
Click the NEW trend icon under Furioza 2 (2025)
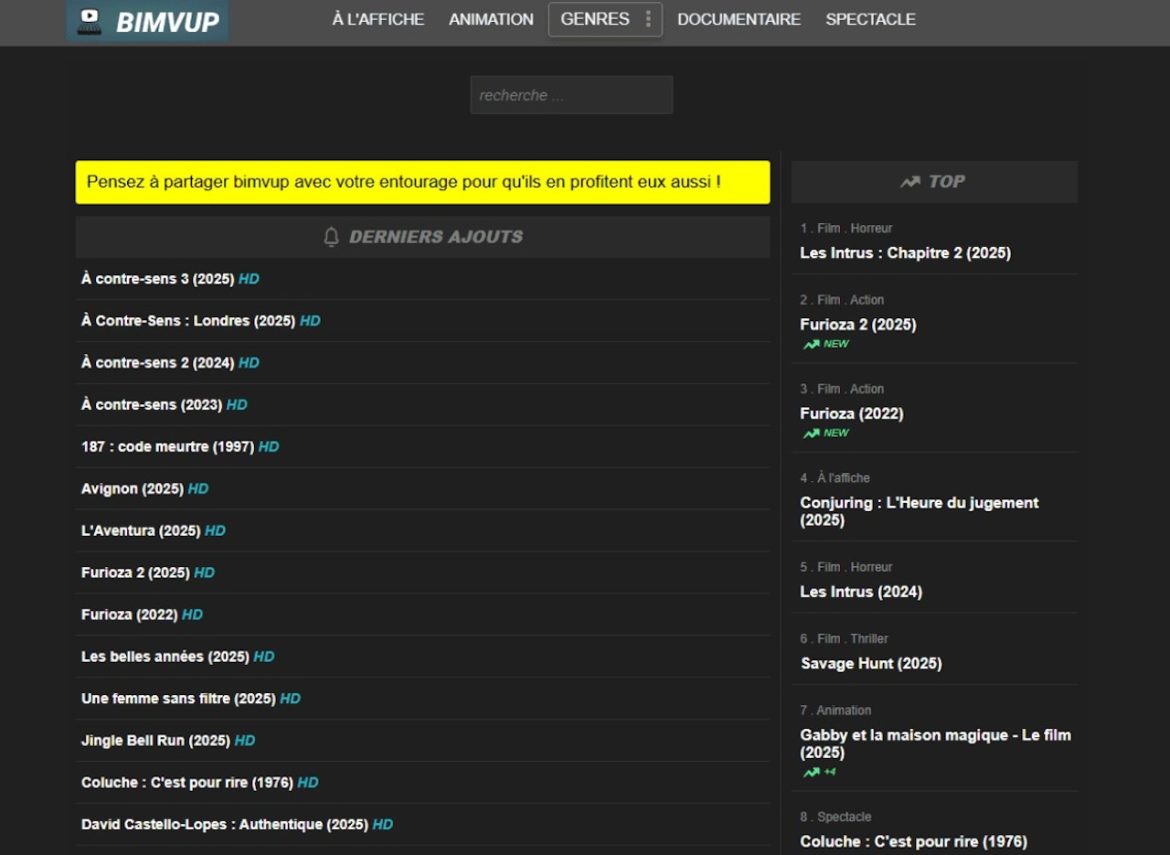pyautogui.click(x=811, y=344)
